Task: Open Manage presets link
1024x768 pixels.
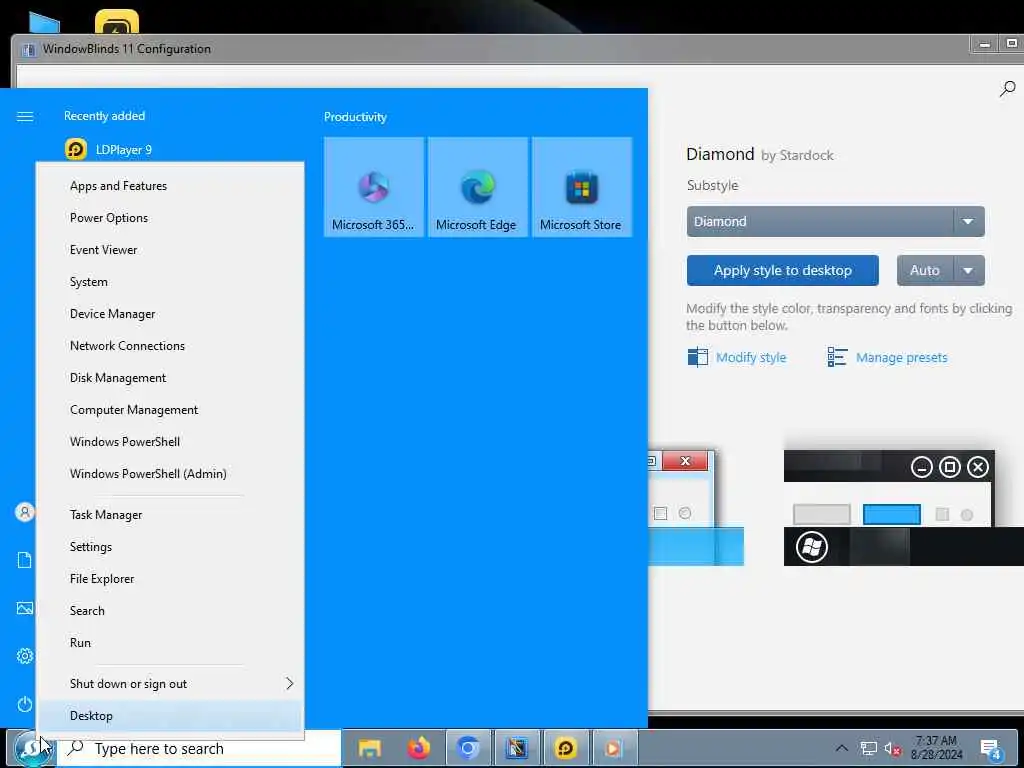Action: 887,358
